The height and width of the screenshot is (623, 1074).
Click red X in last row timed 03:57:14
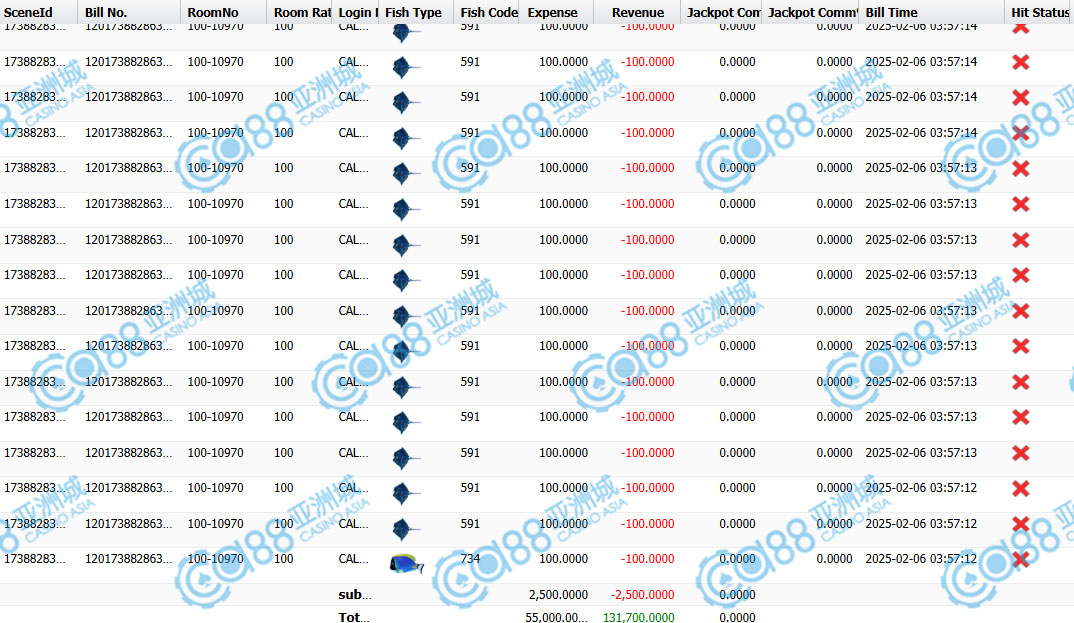(x=1021, y=134)
